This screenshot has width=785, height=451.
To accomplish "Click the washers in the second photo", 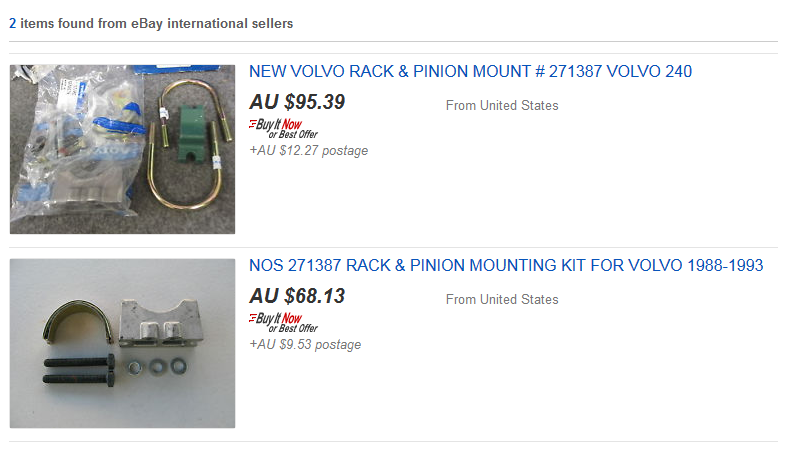I will click(157, 367).
